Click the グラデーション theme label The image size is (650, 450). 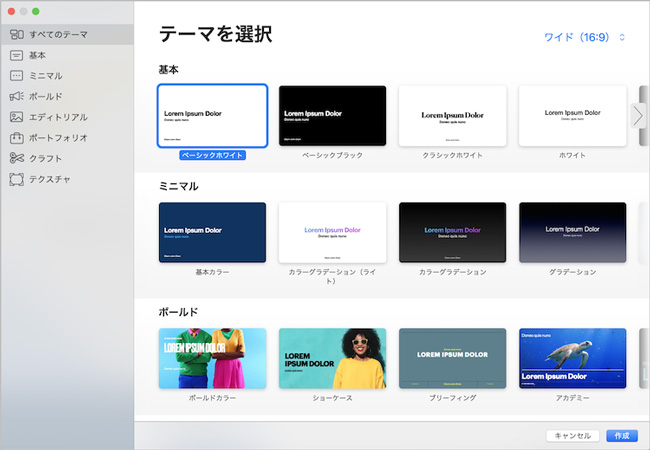point(572,272)
